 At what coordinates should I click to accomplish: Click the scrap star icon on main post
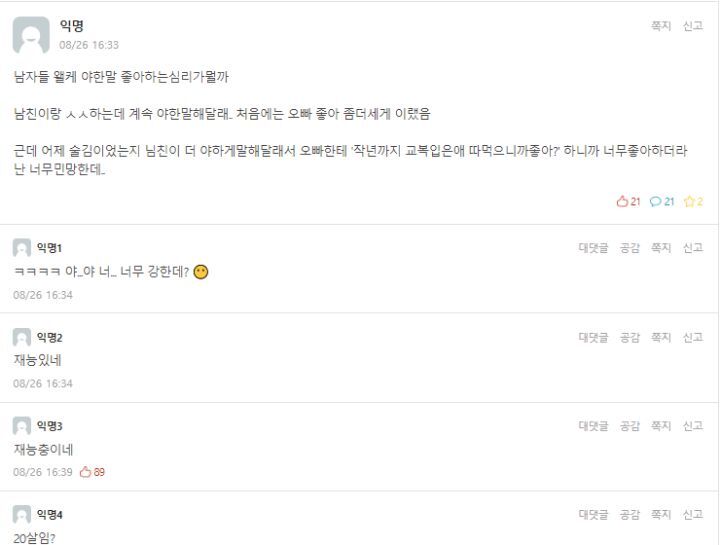[690, 201]
